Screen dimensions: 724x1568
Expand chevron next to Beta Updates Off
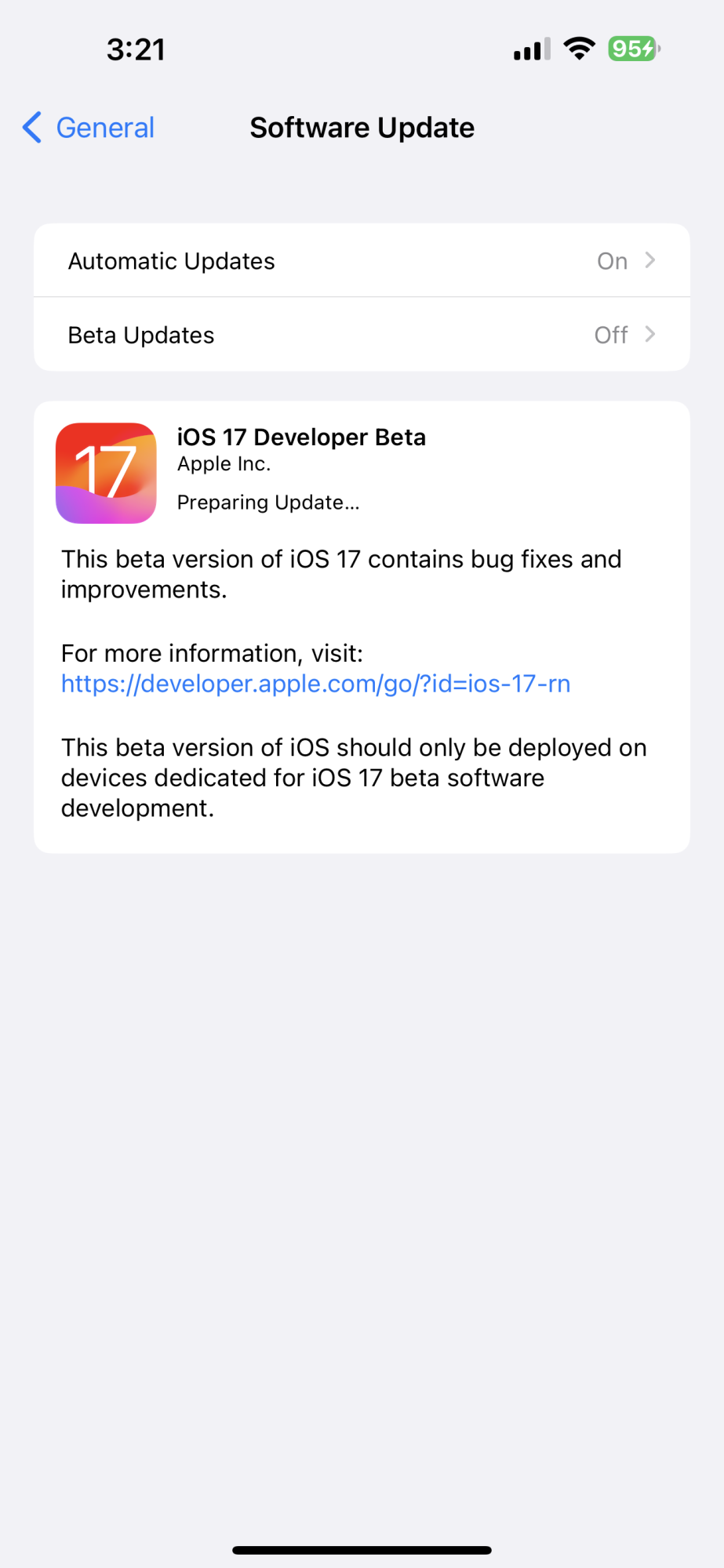[x=649, y=335]
